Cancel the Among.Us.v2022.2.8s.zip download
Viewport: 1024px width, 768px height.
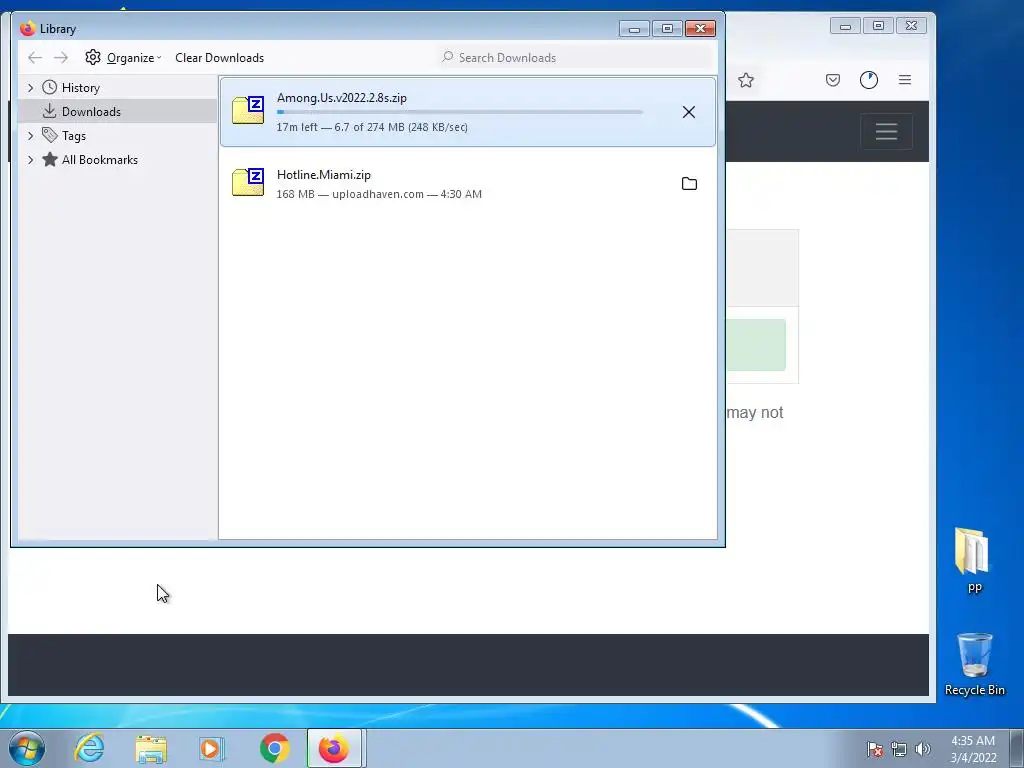[688, 112]
